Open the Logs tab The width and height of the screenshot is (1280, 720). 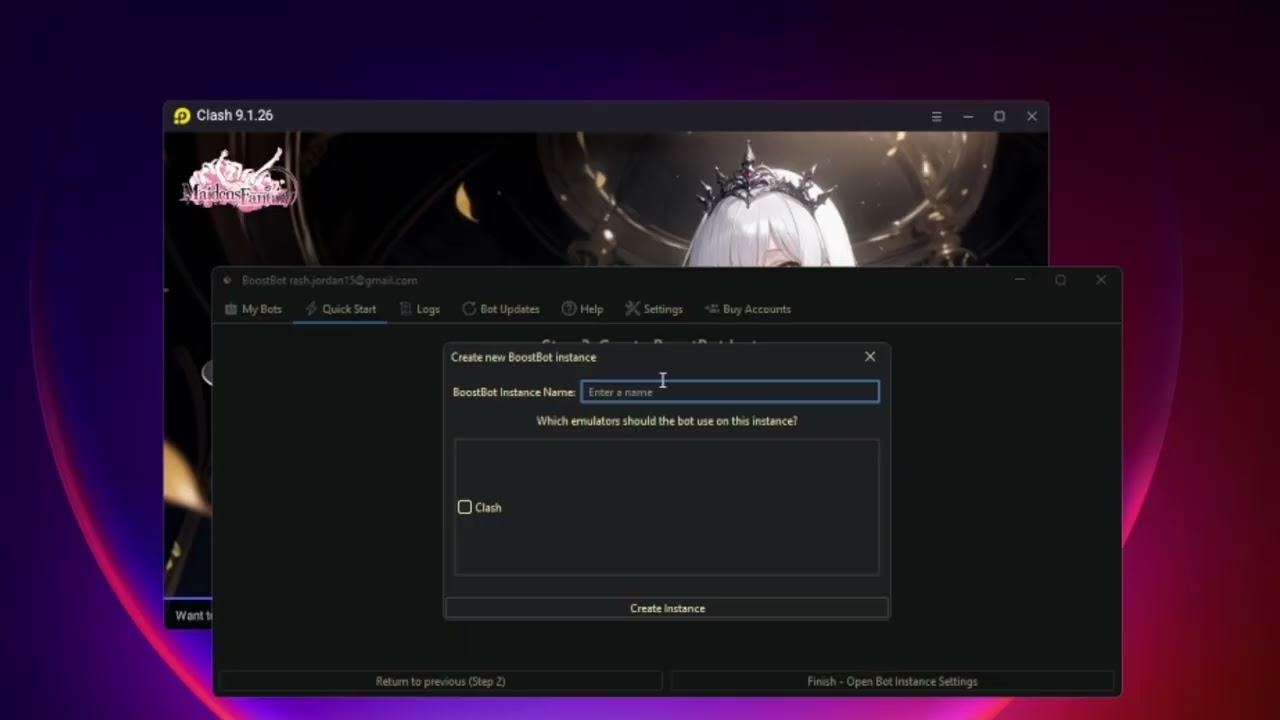[420, 309]
